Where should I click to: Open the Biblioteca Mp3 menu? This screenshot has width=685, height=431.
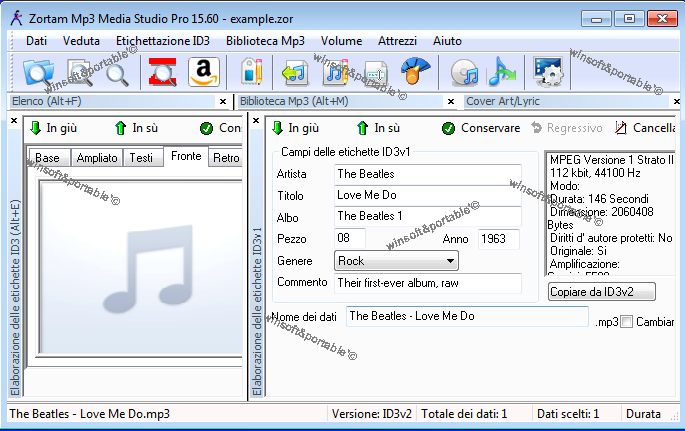click(265, 41)
